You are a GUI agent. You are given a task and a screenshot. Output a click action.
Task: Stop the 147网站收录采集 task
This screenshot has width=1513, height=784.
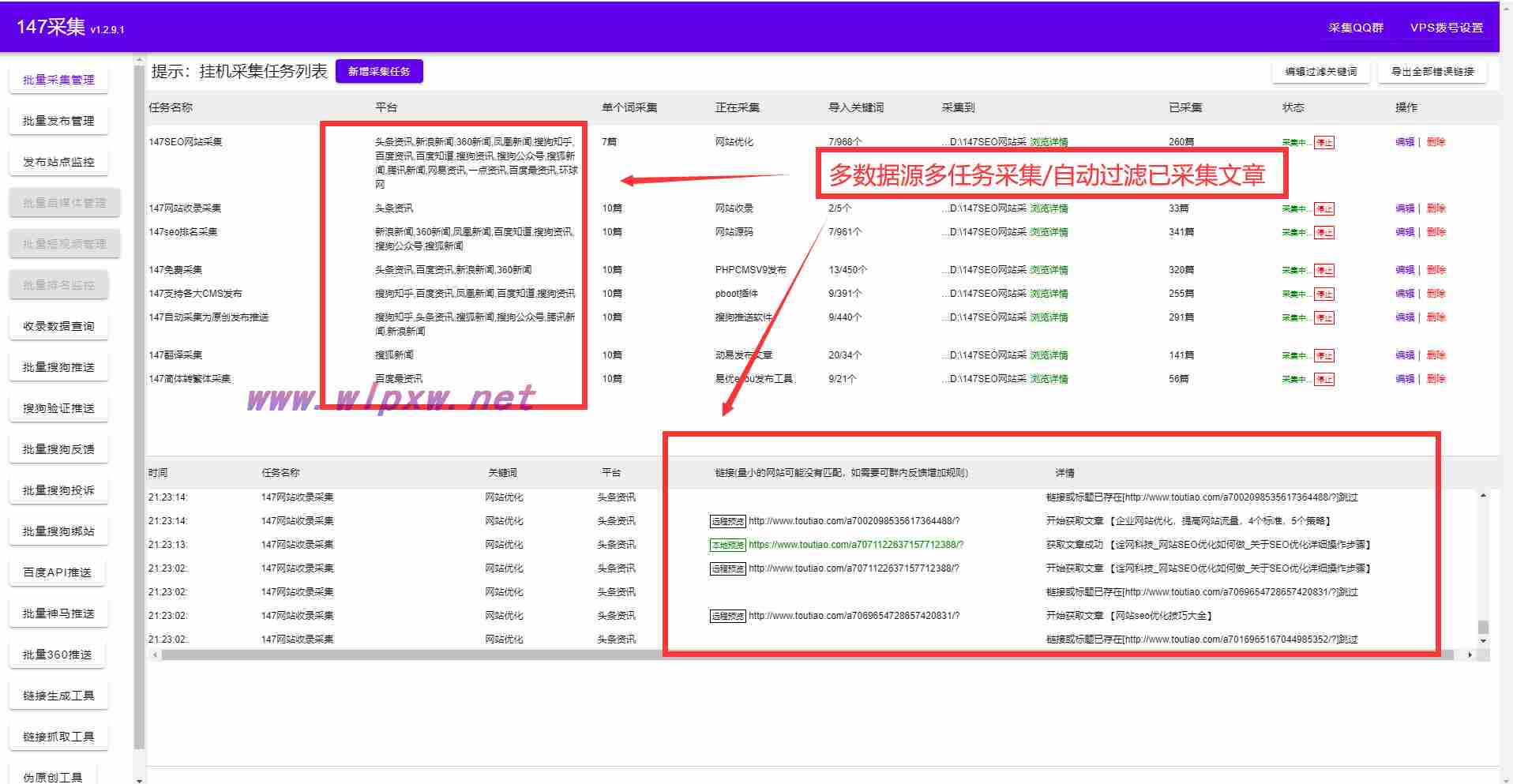(x=1324, y=209)
